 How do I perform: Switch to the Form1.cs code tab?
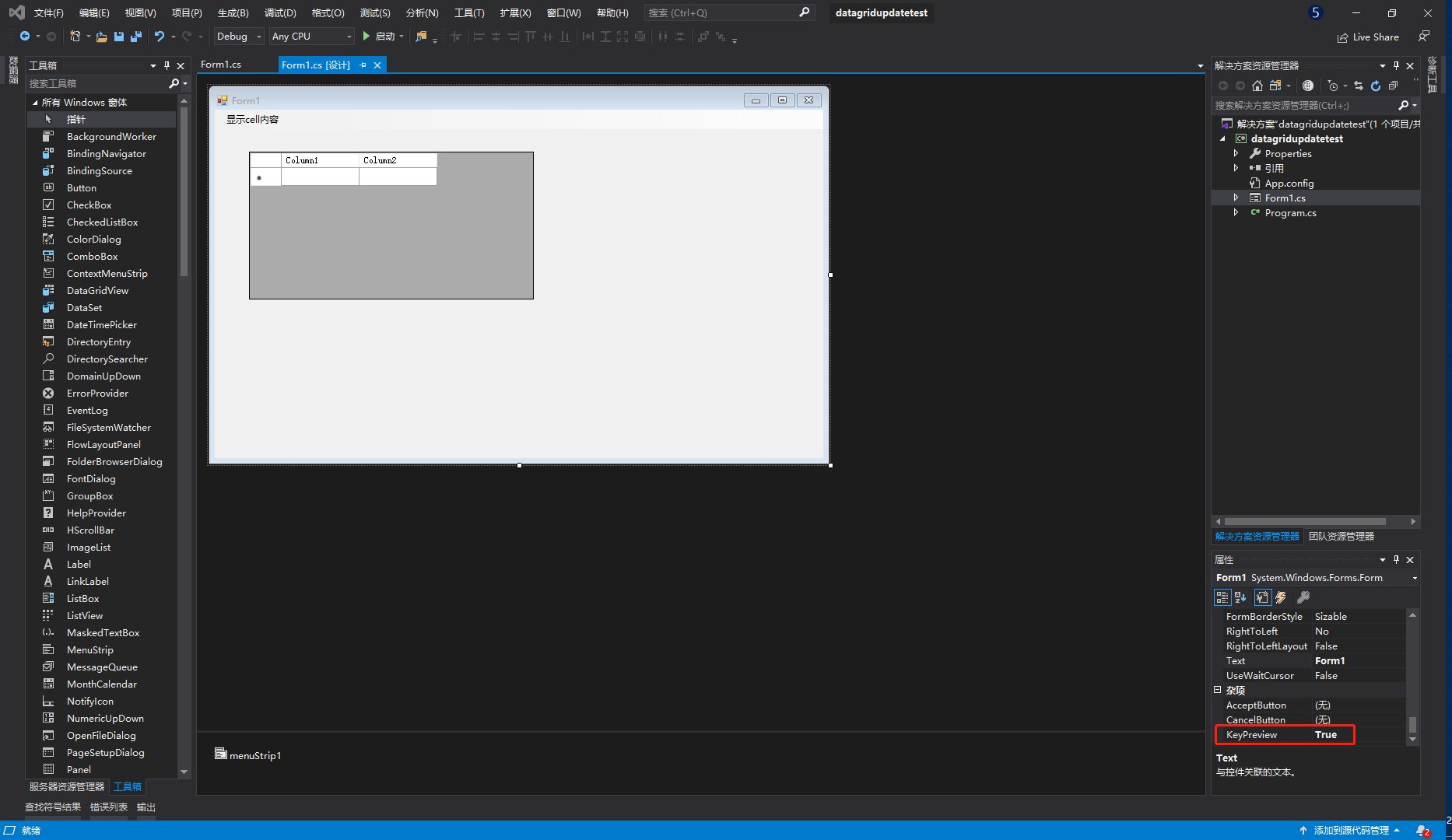coord(221,65)
